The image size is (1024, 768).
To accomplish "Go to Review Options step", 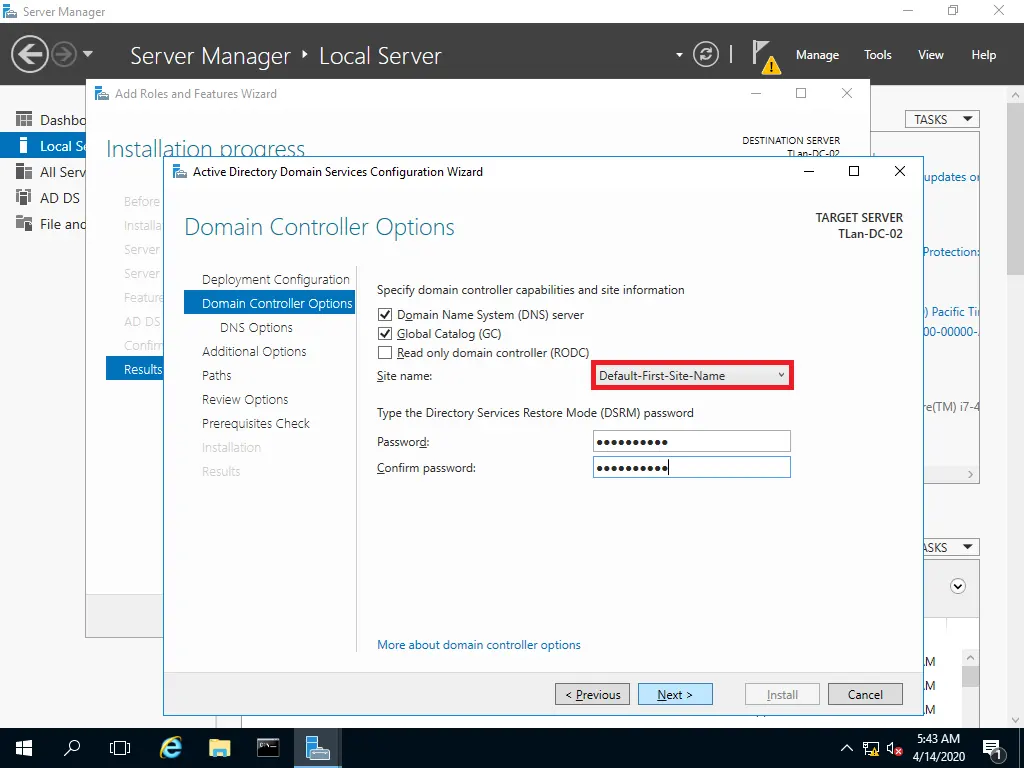I will coord(245,400).
